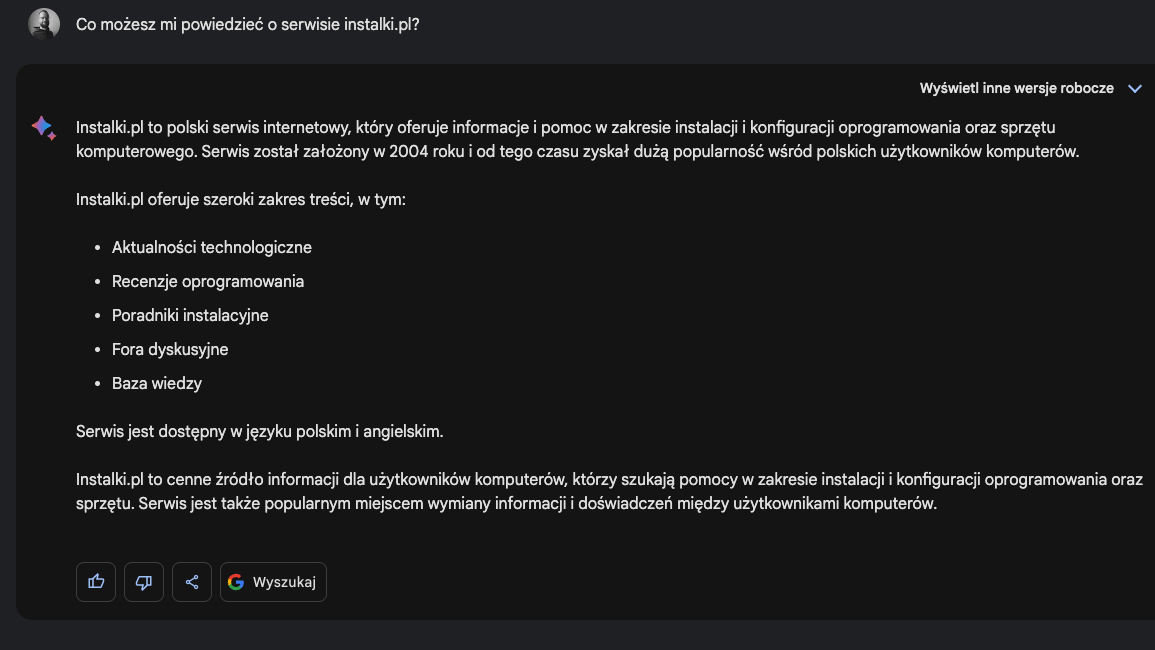Click the "oferuje szeroki zakres treści" line

[241, 199]
